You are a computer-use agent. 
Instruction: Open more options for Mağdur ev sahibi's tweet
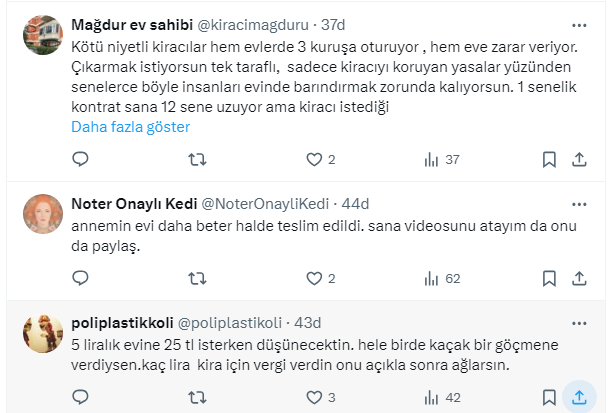(x=579, y=24)
